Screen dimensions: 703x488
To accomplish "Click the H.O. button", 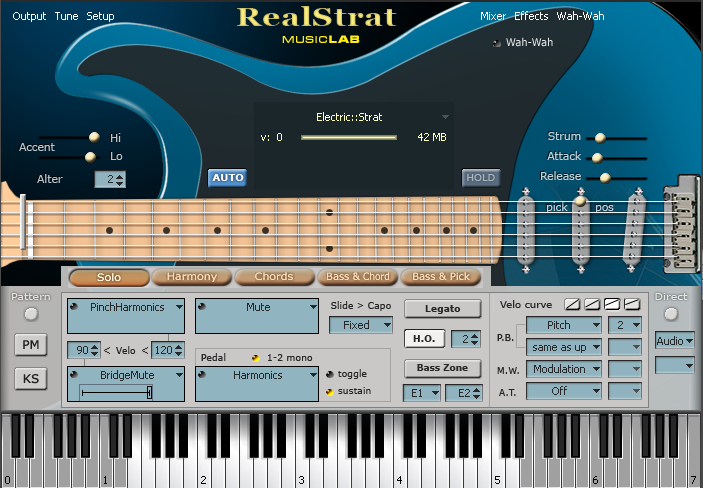I will (x=424, y=339).
